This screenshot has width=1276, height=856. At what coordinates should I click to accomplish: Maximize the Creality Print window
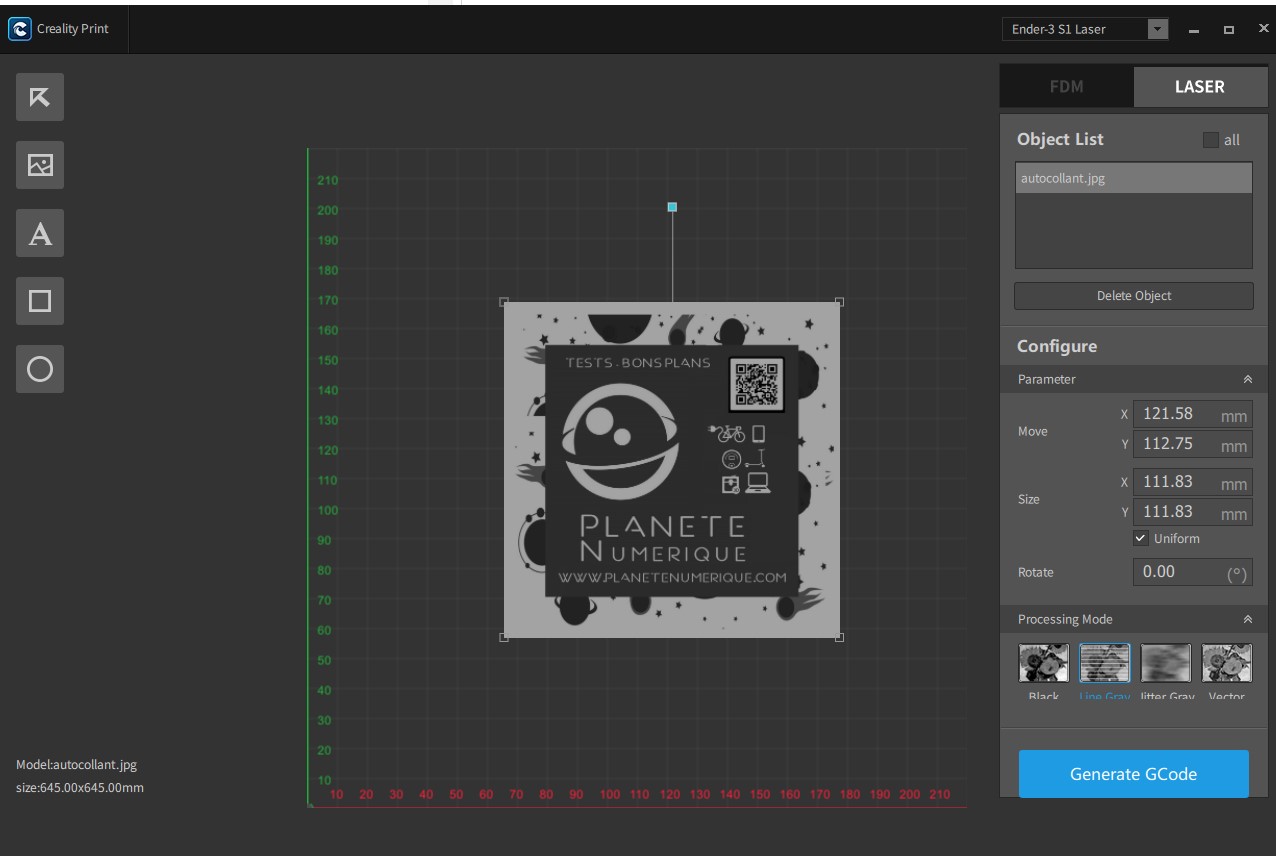tap(1229, 29)
